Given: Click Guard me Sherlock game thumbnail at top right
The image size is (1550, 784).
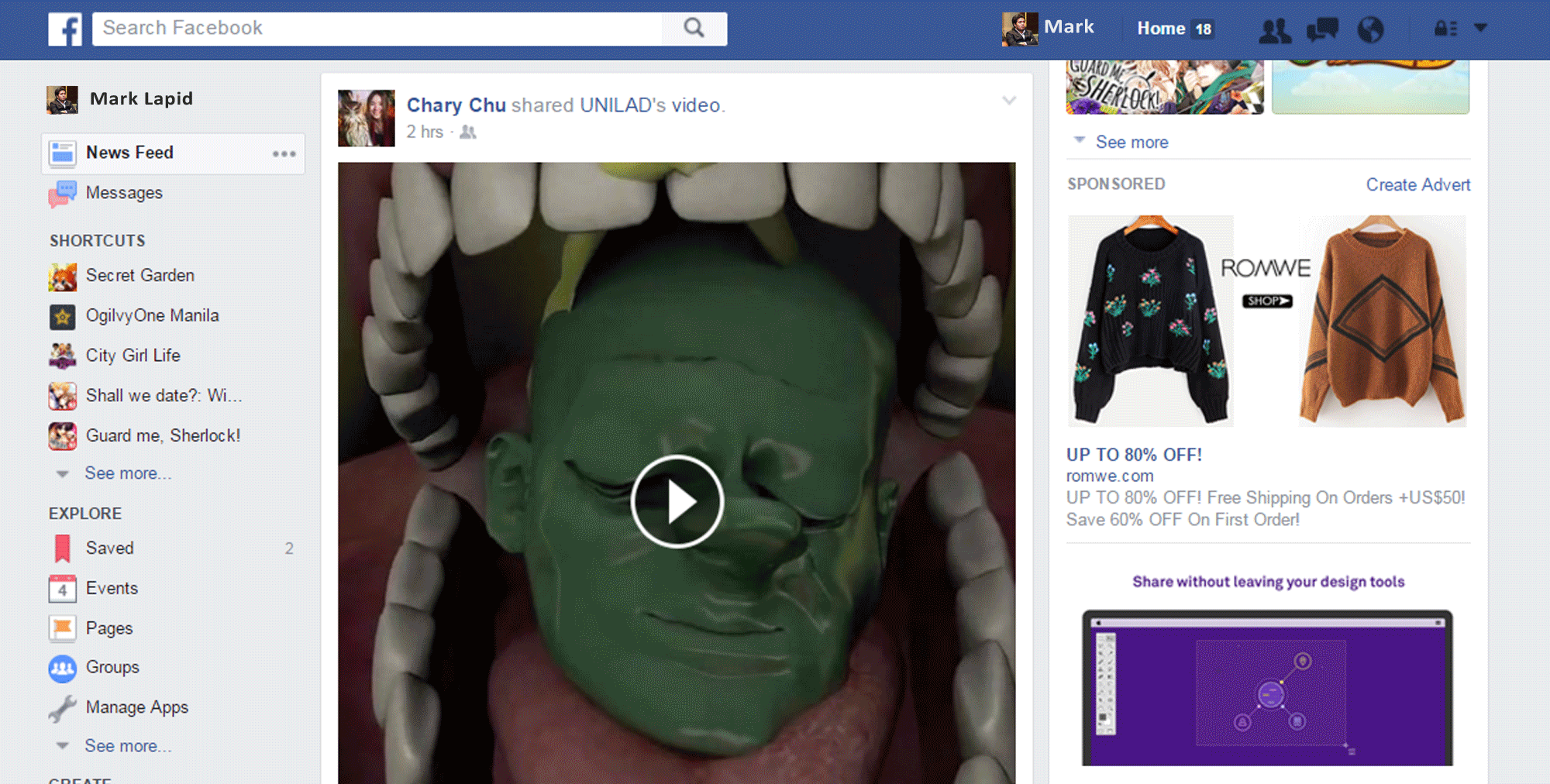Looking at the screenshot, I should point(1165,87).
